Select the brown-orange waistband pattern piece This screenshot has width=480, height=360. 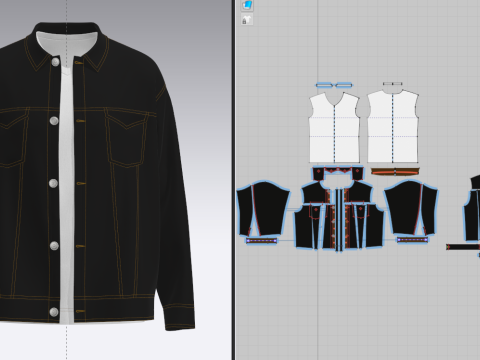[x=395, y=172]
